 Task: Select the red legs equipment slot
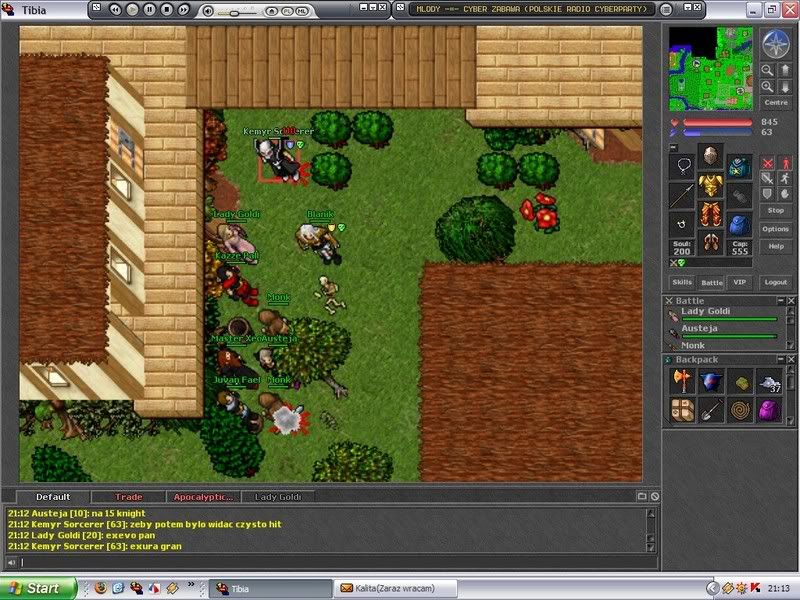pyautogui.click(x=710, y=214)
